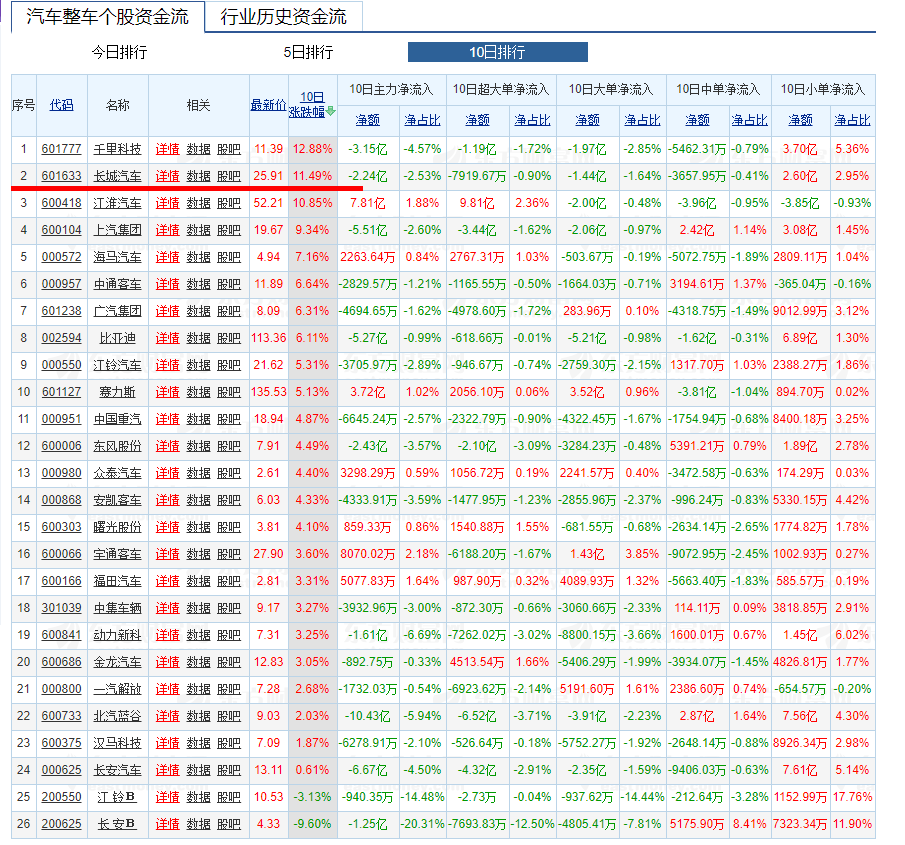Sort by 净额 under 10日超大单净流入
This screenshot has width=905, height=845.
[x=477, y=120]
